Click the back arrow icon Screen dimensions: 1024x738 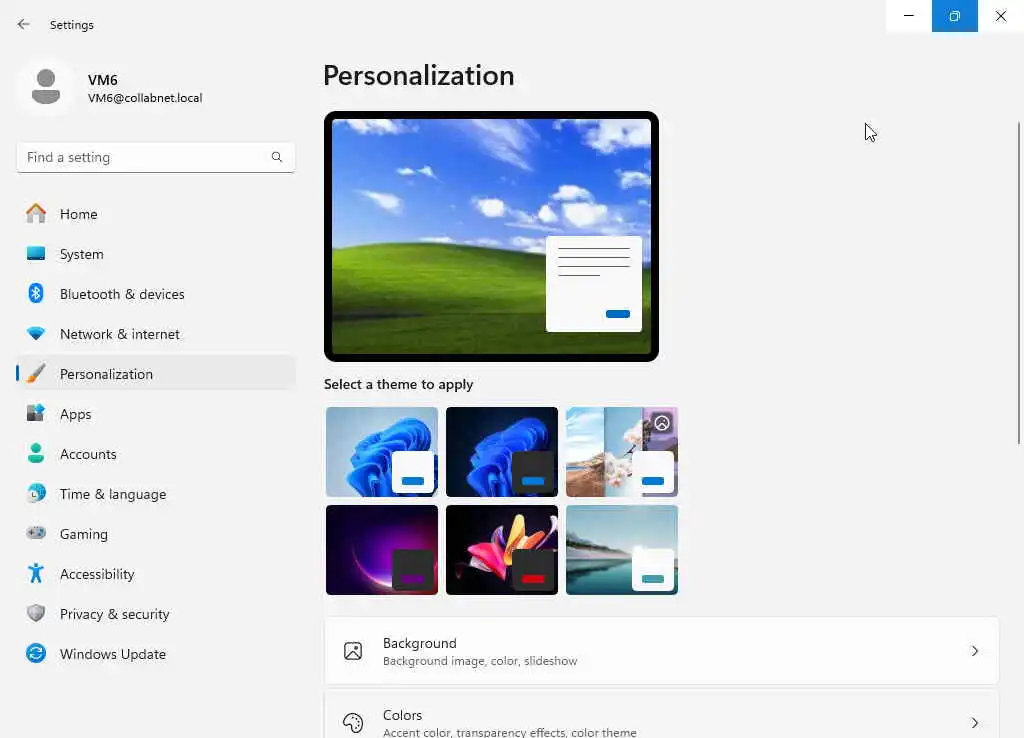(x=24, y=24)
